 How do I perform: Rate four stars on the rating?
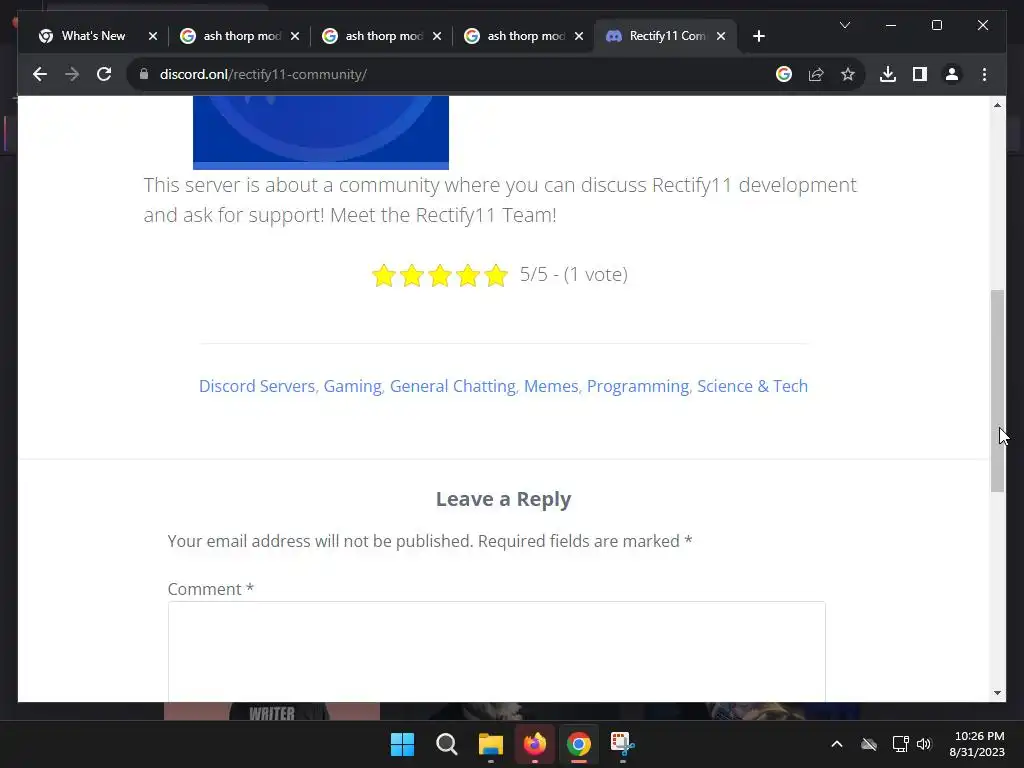coord(468,275)
